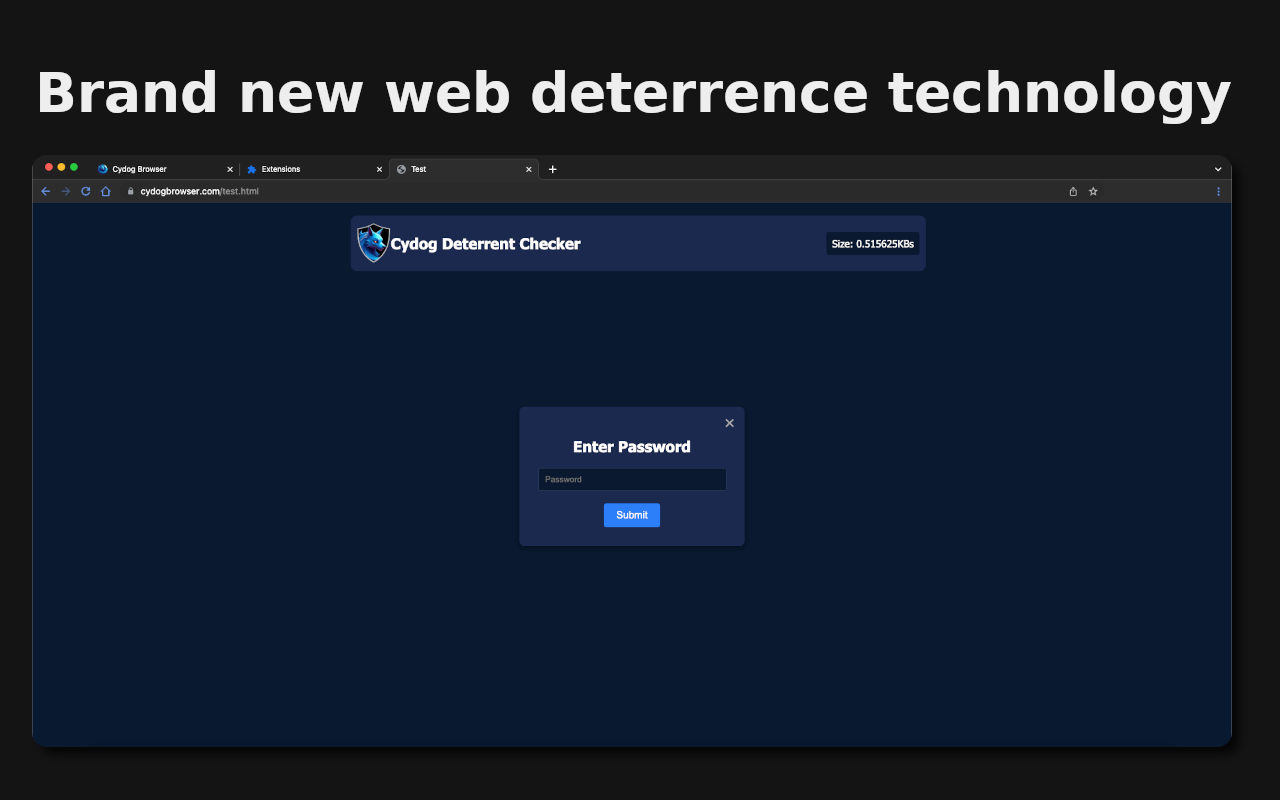Select the Test tab
The image size is (1280, 800).
464,169
